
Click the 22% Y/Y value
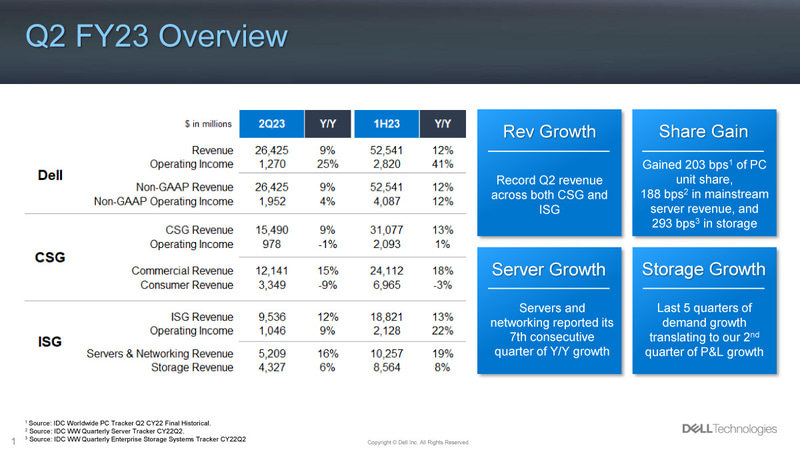[x=442, y=331]
